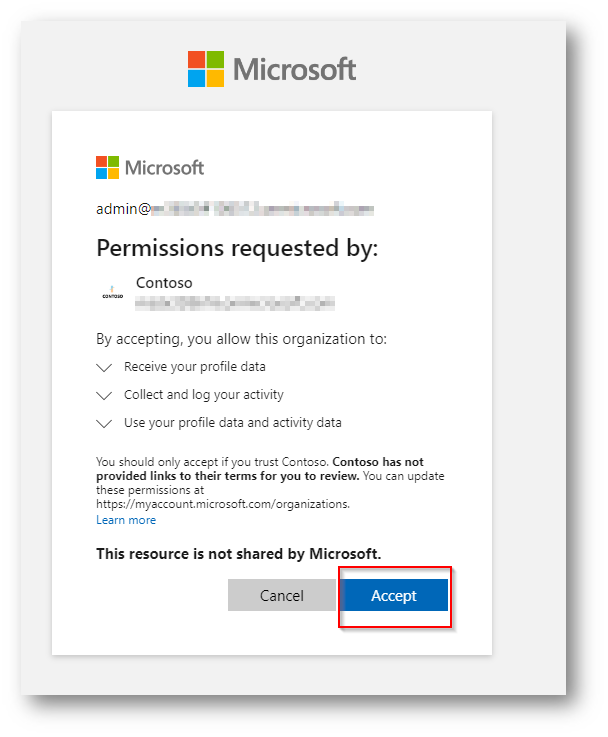
Task: Click the 'Receive your profile data' label
Action: [194, 367]
